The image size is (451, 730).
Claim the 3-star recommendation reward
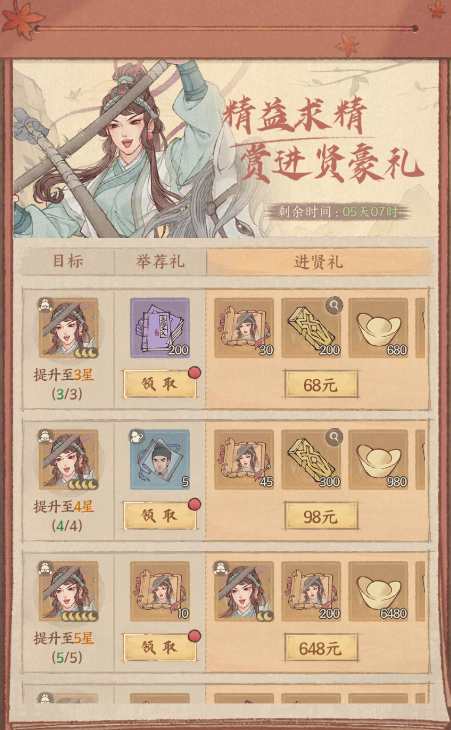click(160, 384)
